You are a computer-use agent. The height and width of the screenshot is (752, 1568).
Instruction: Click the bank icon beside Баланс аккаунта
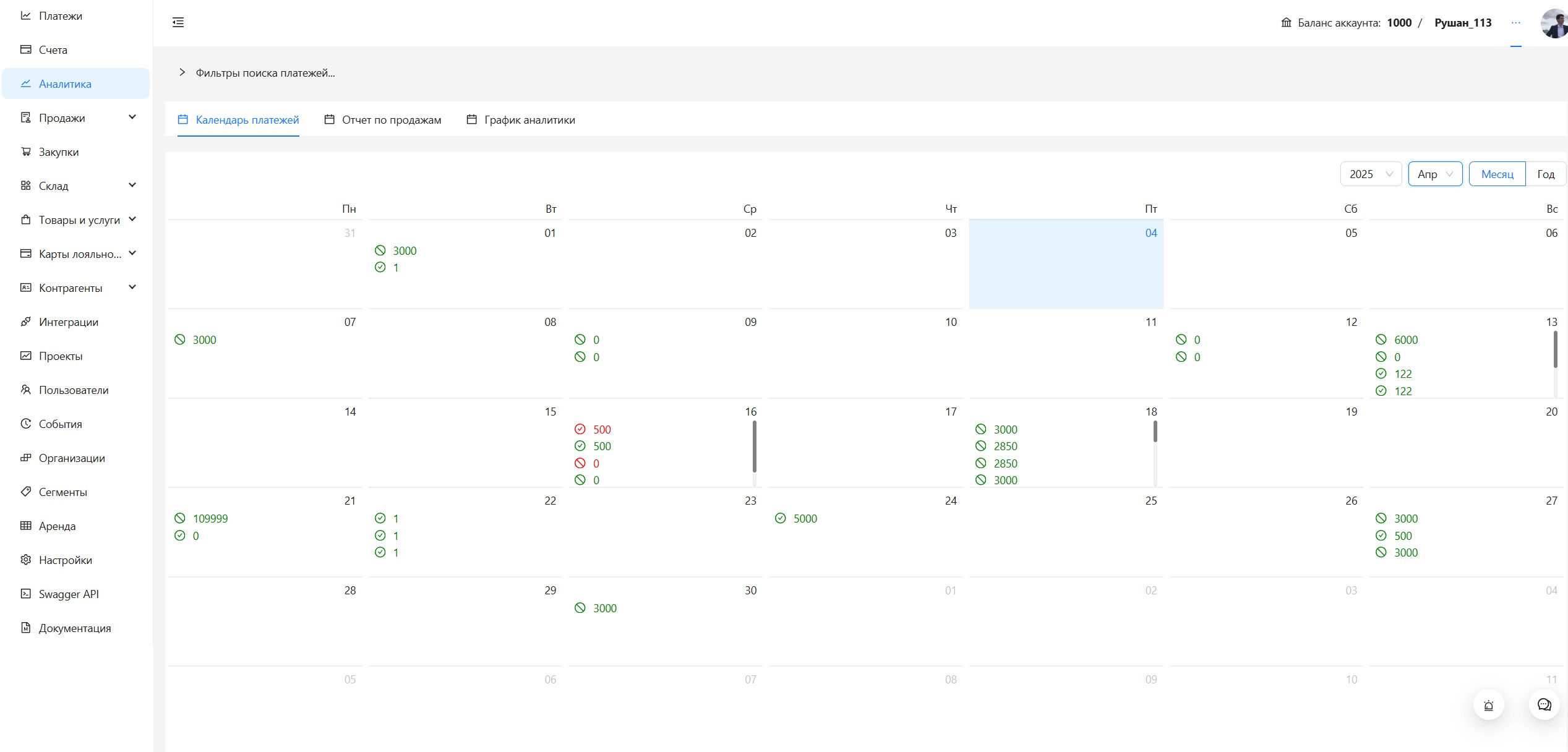pyautogui.click(x=1287, y=23)
